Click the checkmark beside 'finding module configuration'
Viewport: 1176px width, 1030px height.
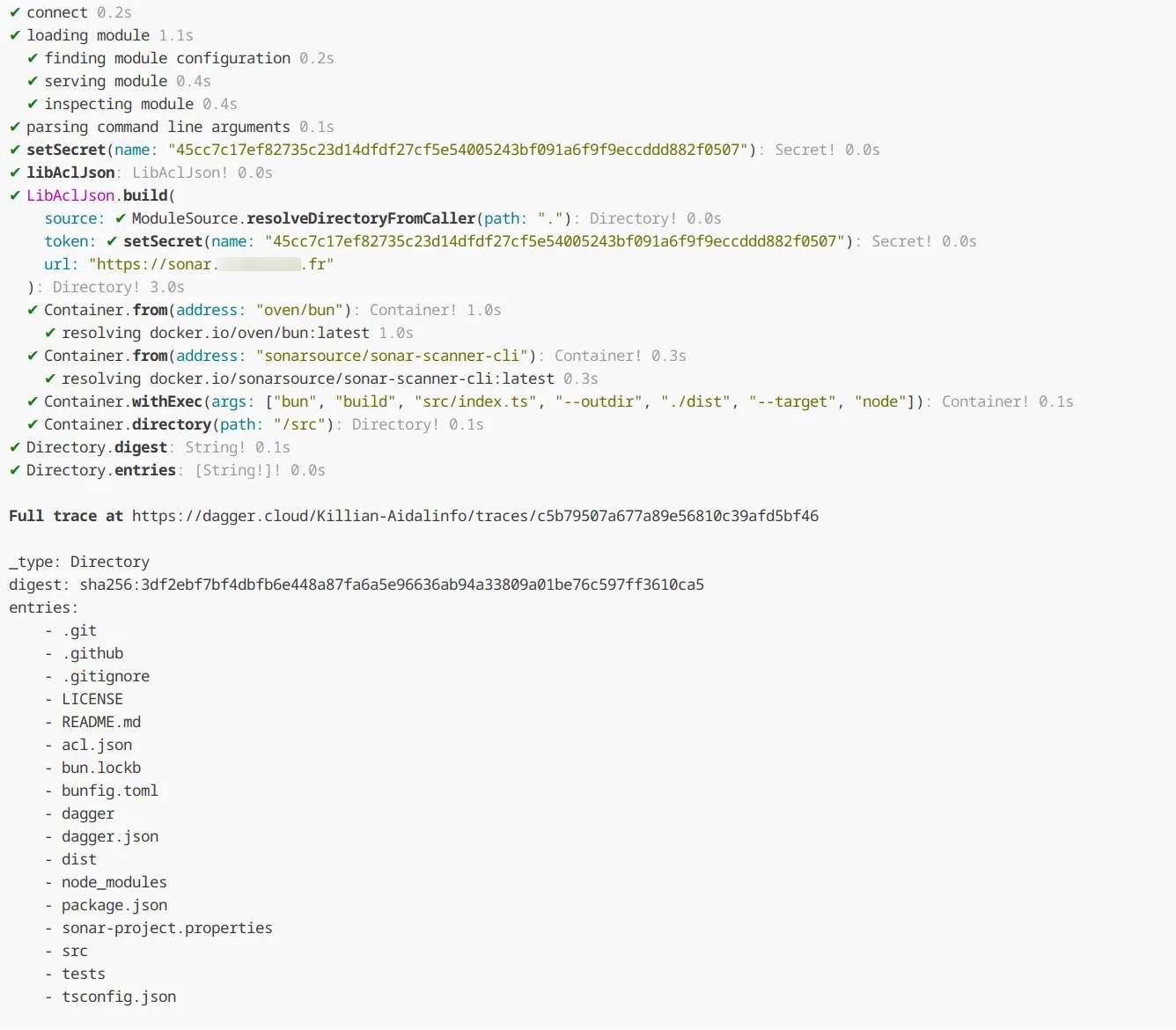coord(33,58)
